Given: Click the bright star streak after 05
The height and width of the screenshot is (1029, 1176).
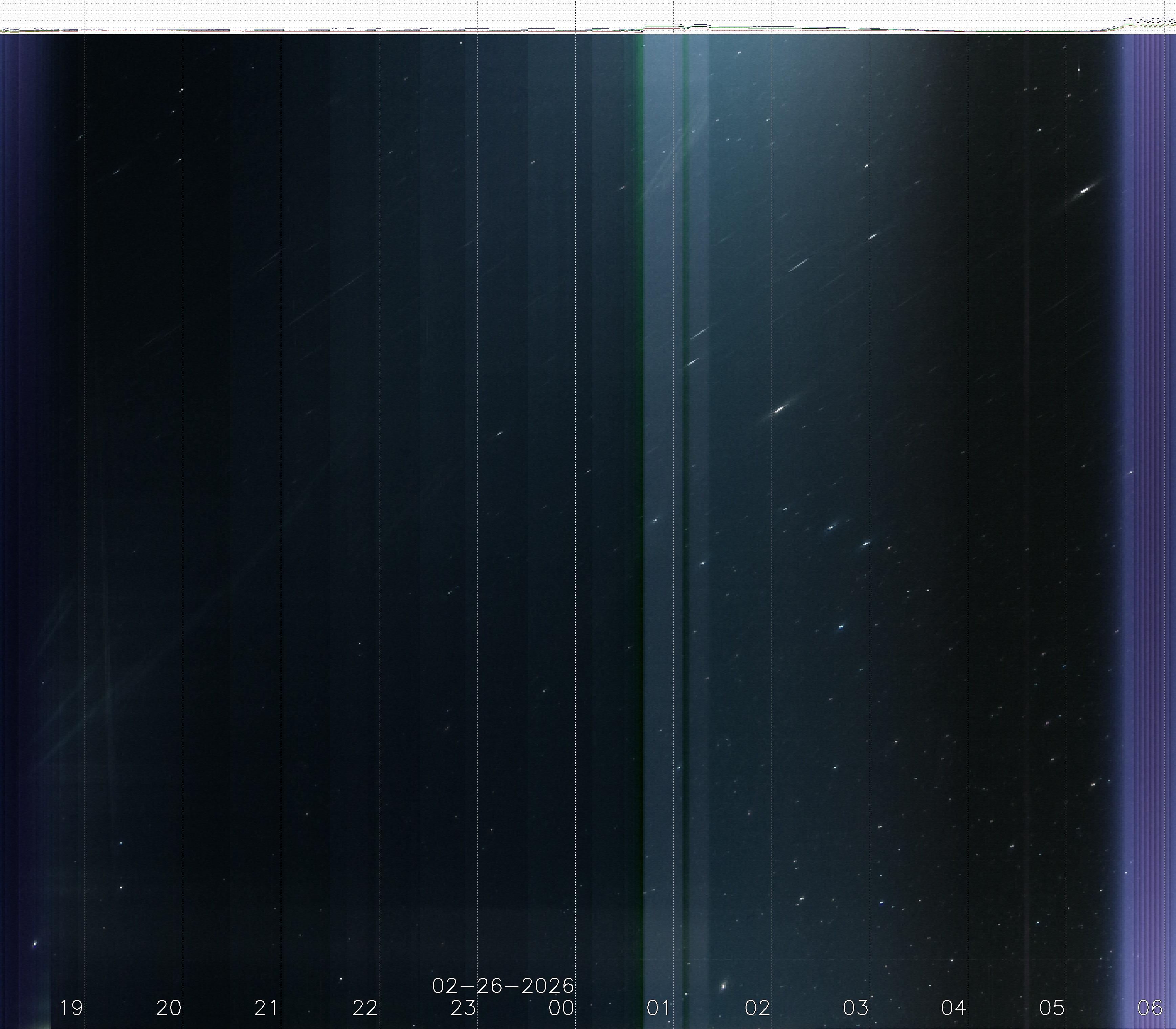Looking at the screenshot, I should [x=1085, y=190].
